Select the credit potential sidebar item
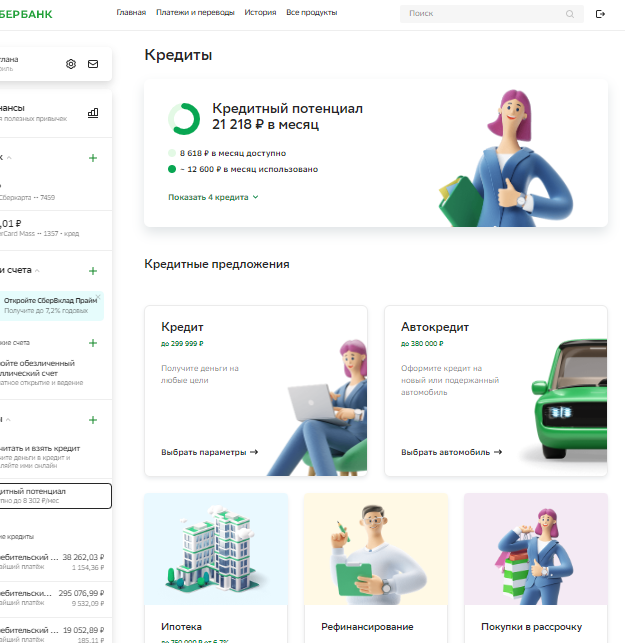The height and width of the screenshot is (643, 625). 55,496
